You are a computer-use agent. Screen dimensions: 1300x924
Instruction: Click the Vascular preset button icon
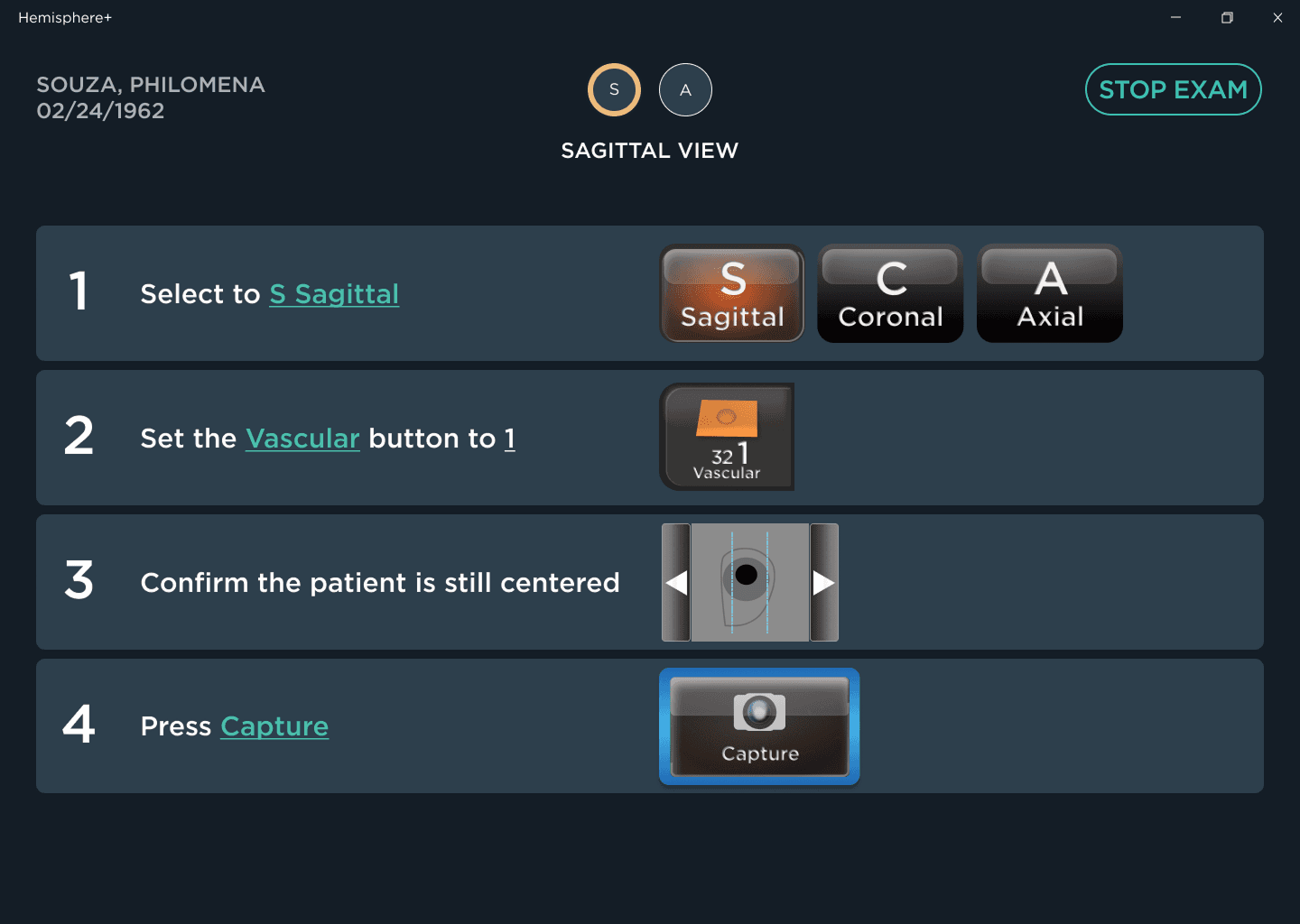coord(727,437)
